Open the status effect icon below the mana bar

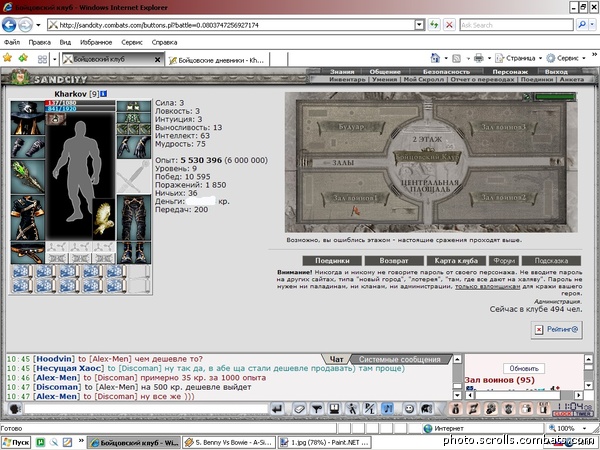point(56,119)
